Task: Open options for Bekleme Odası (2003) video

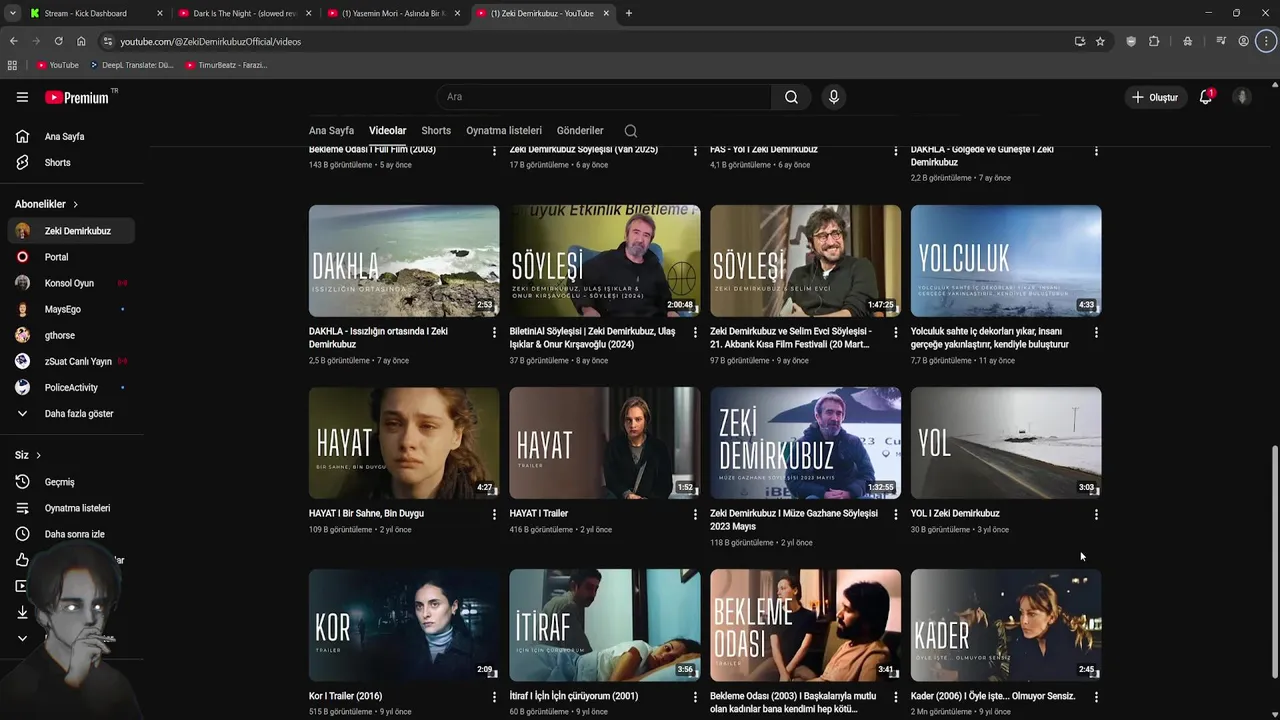Action: [895, 696]
